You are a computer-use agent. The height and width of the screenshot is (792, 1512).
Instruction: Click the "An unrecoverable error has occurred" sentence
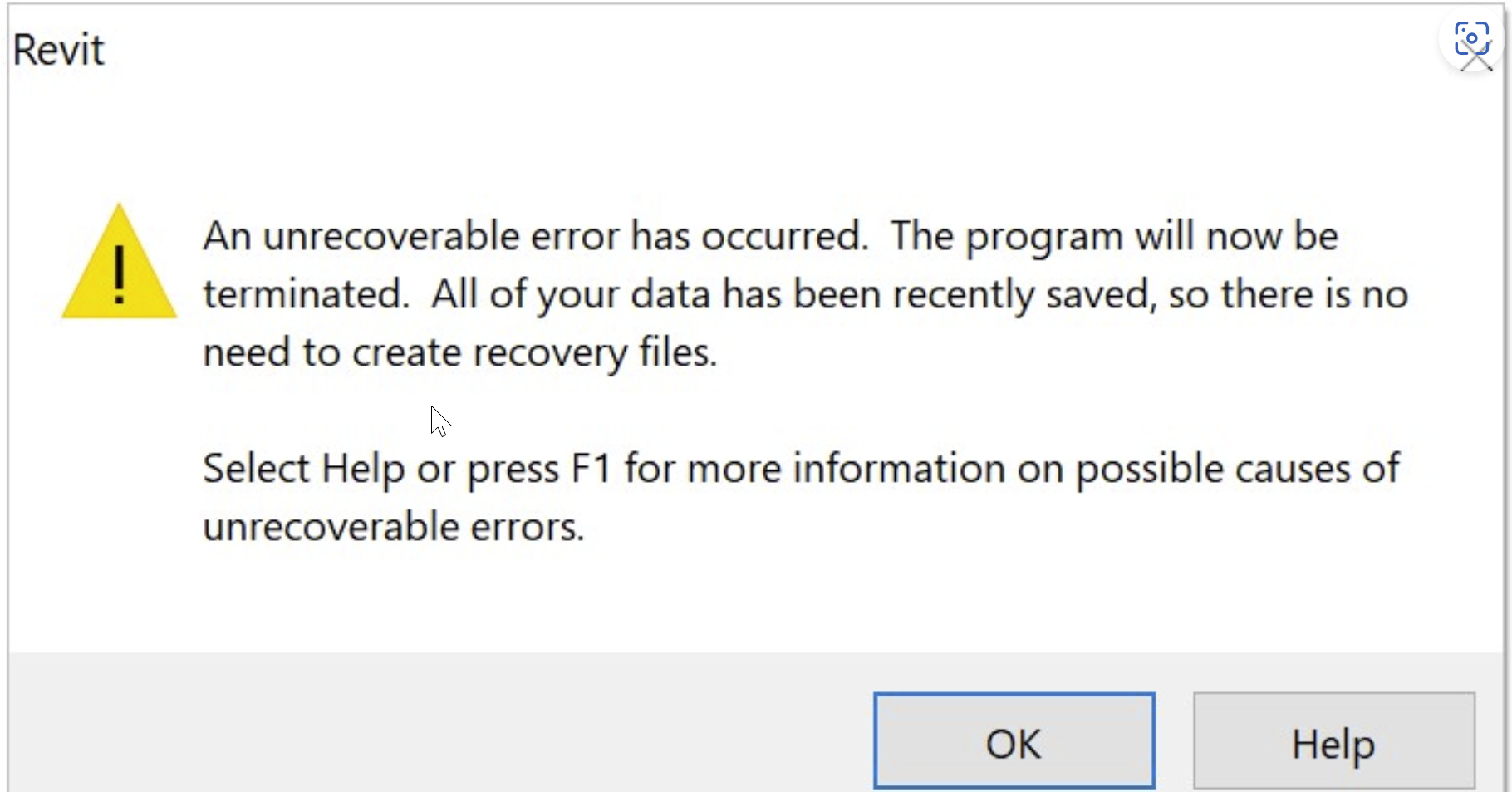click(535, 236)
